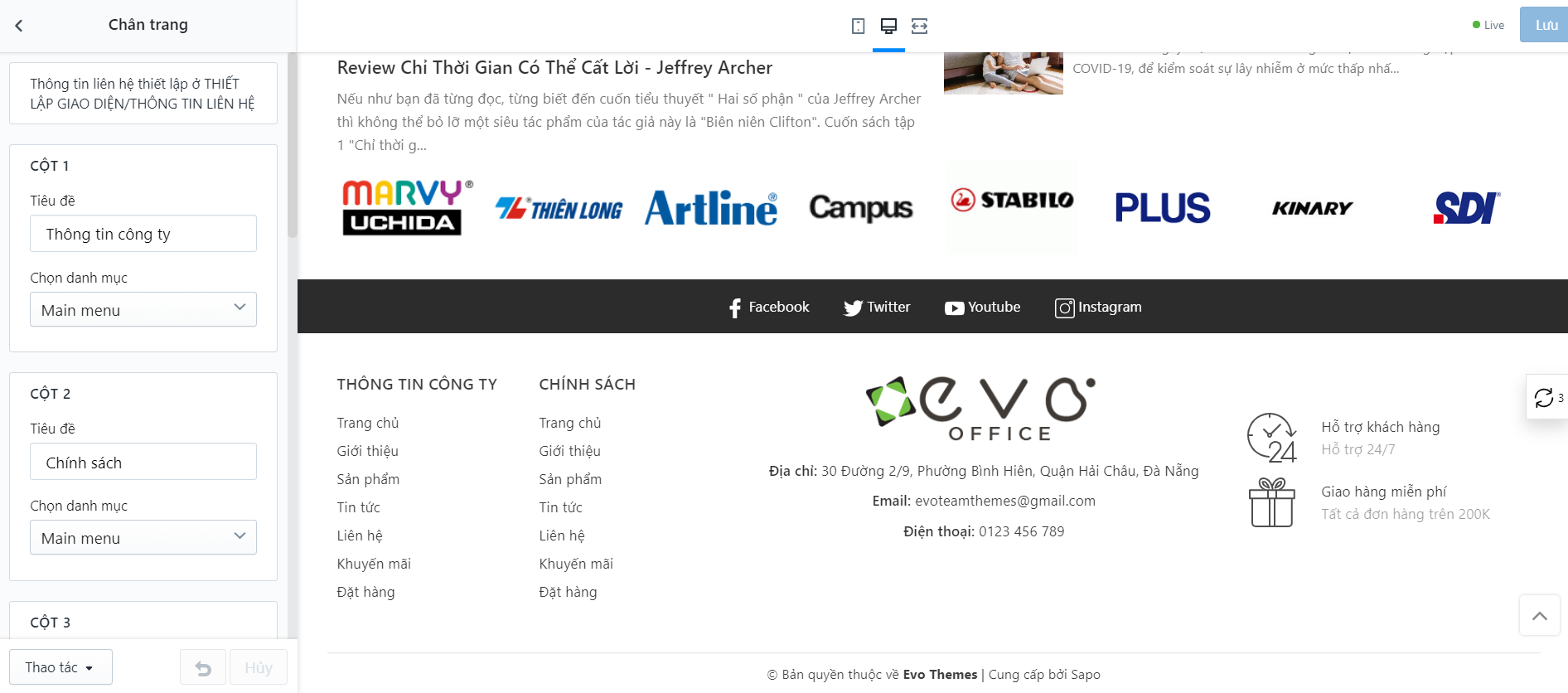Screen dimensions: 1568x693
Task: Click the sidebar vertical scrollbar
Action: 292,145
